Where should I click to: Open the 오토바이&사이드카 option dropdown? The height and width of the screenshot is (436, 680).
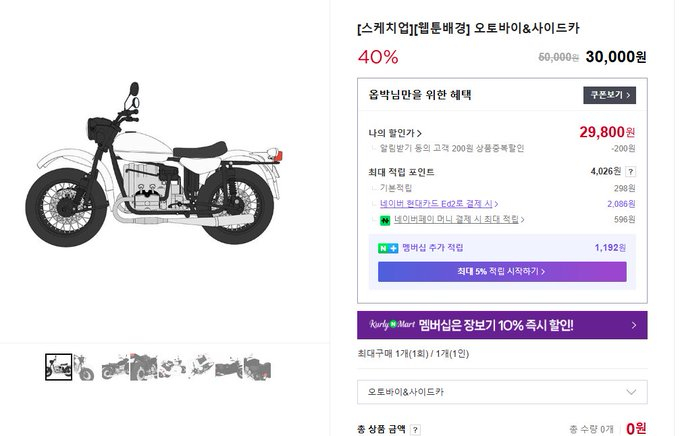502,392
